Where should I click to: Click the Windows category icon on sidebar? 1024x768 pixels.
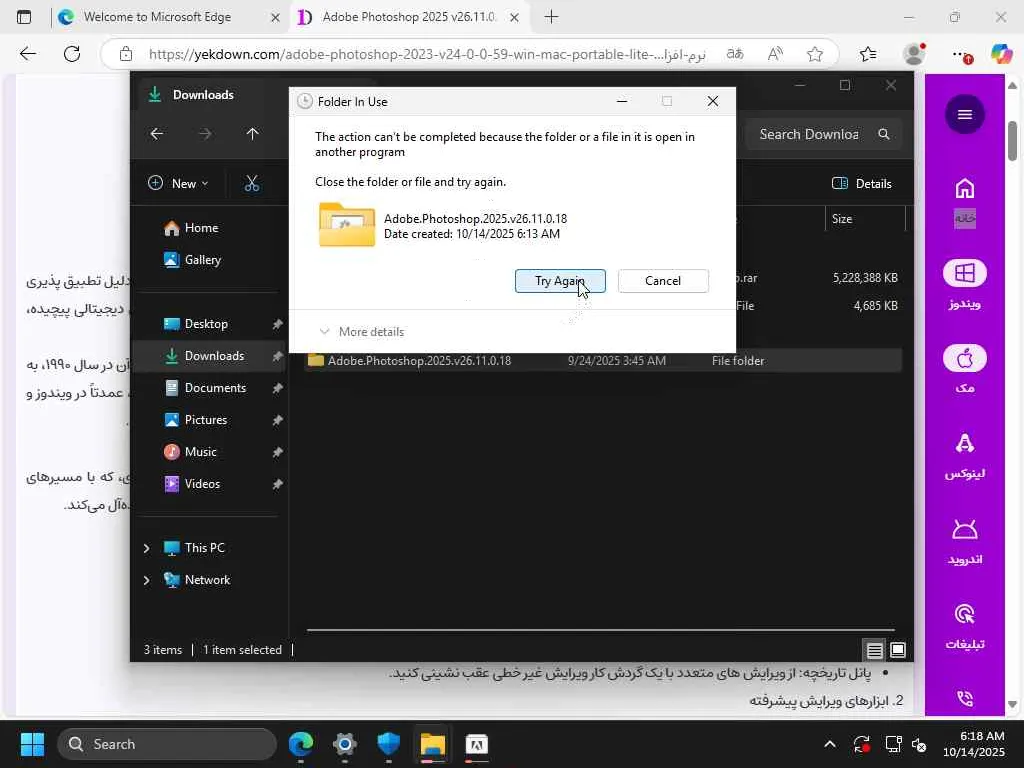coord(965,273)
